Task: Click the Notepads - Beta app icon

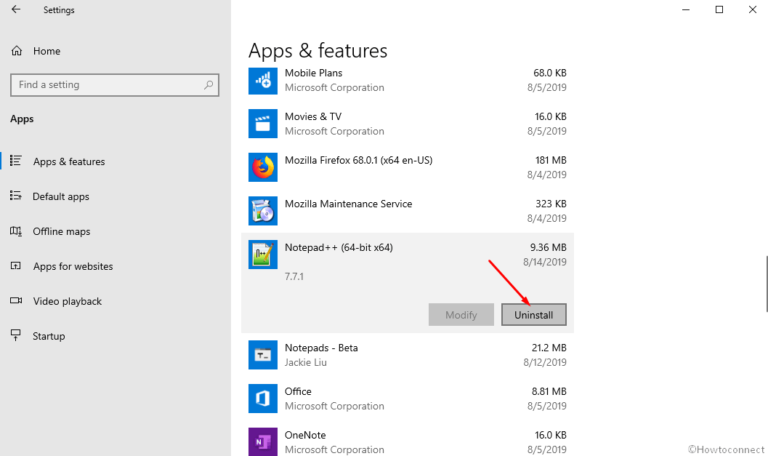Action: tap(263, 355)
